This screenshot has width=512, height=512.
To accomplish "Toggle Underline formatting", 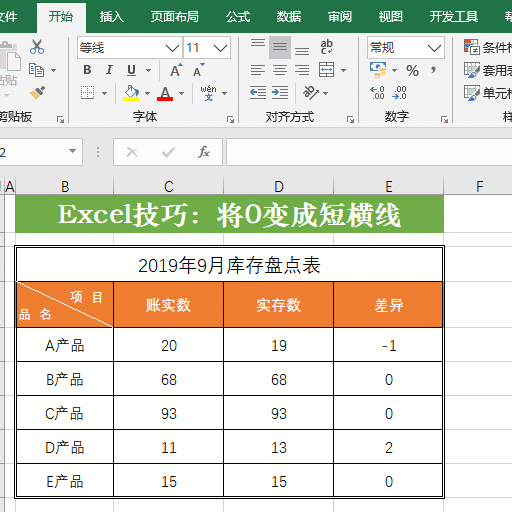I will point(131,70).
